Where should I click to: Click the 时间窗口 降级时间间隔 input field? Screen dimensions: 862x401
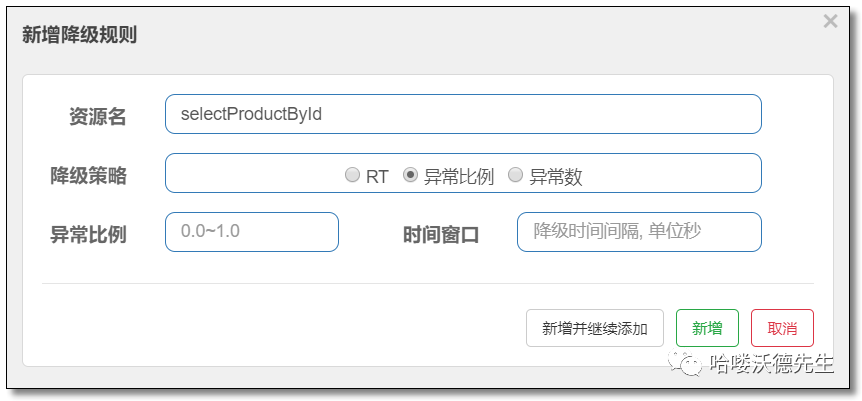pyautogui.click(x=639, y=232)
